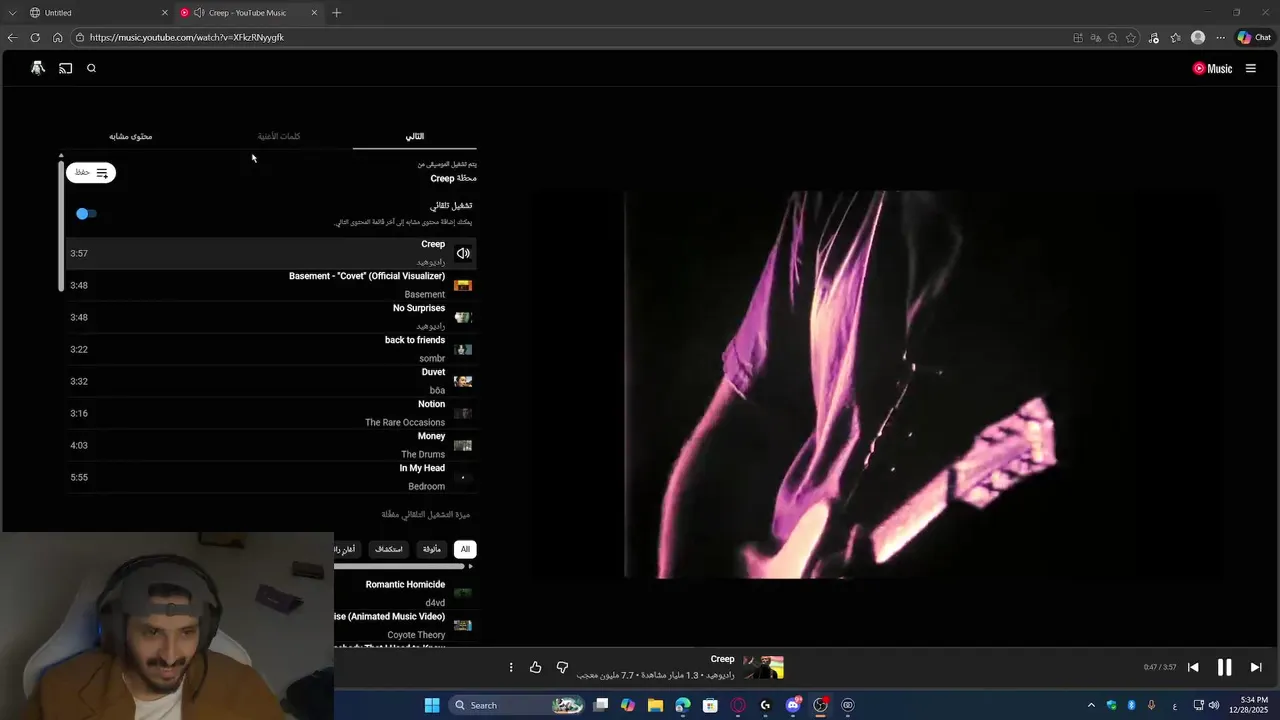Play Basement - "Covet" (Official Visualizer) from queue
Image resolution: width=1280 pixels, height=720 pixels.
(270, 285)
